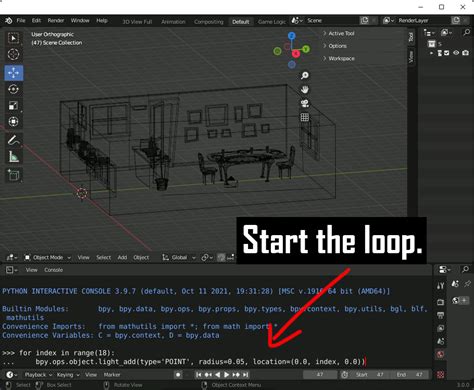
Task: Choose the Move tool
Action: point(13,73)
